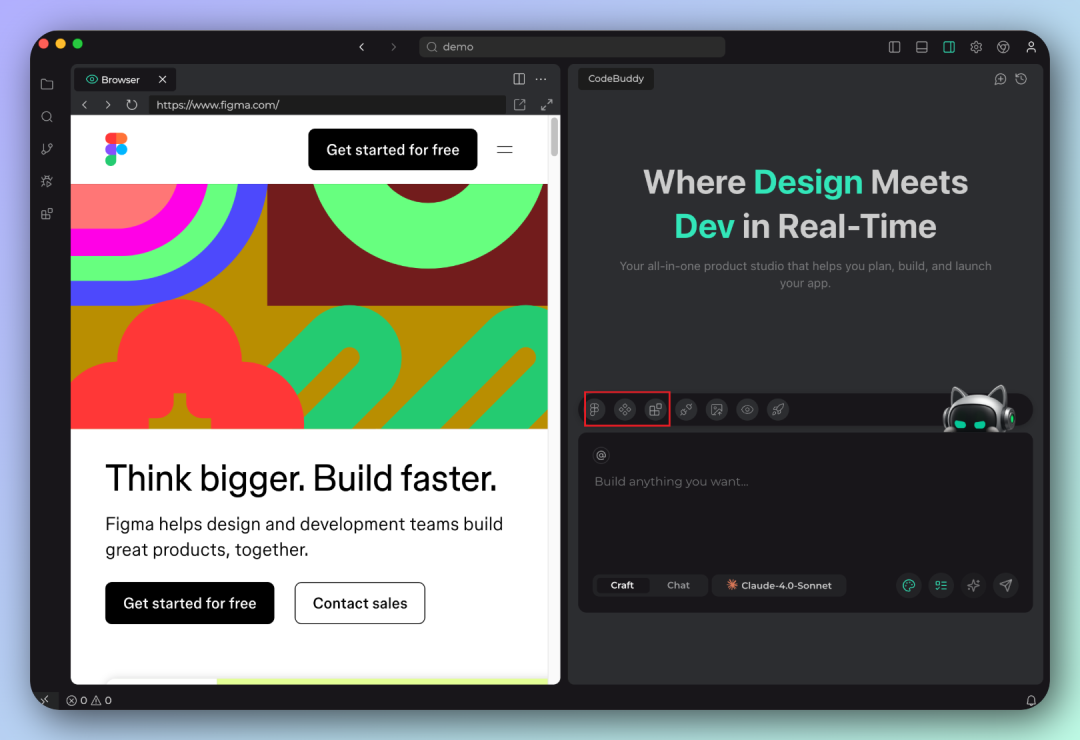This screenshot has width=1080, height=740.
Task: Switch to Craft mode
Action: [622, 586]
